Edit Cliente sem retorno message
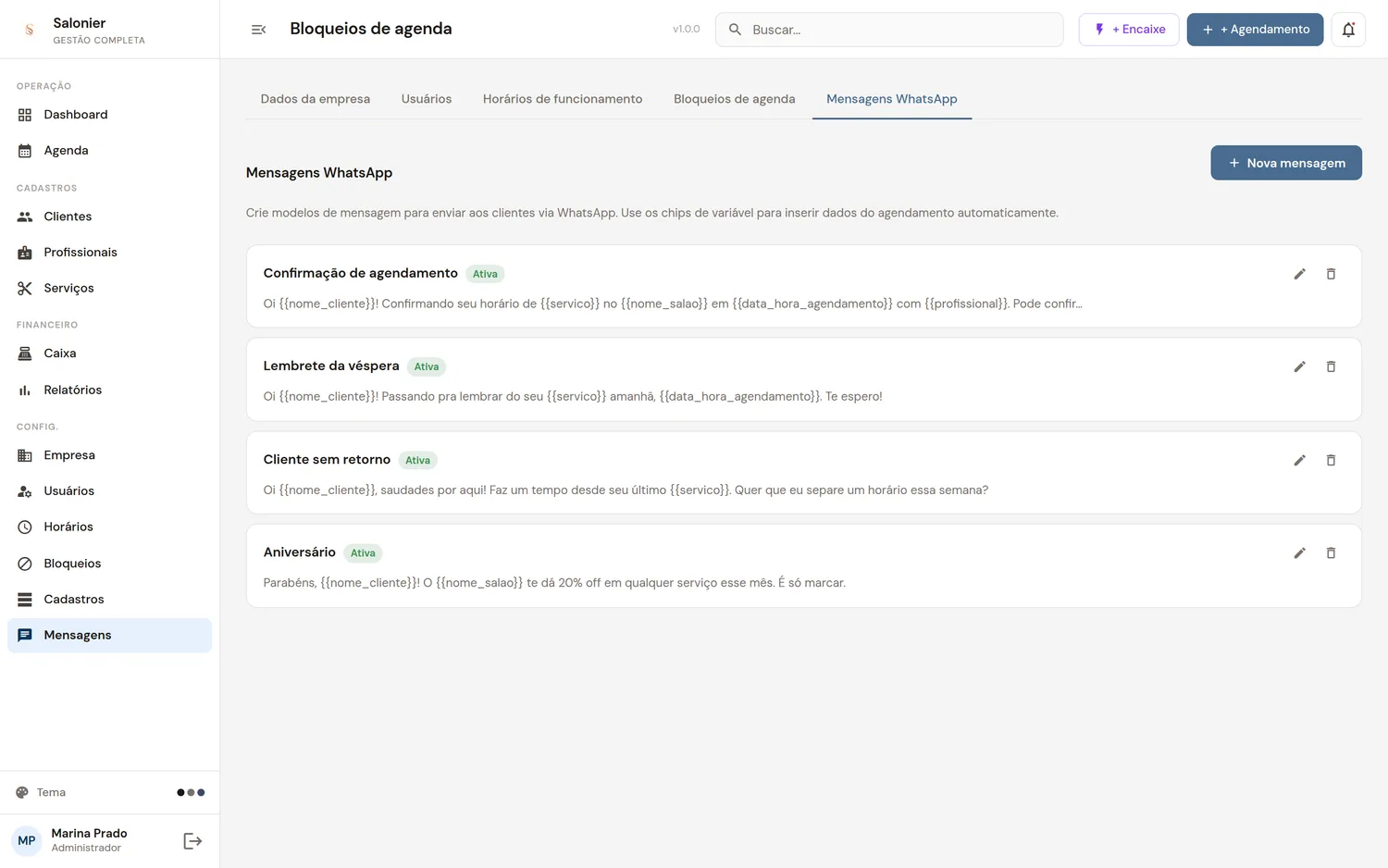The width and height of the screenshot is (1388, 868). tap(1299, 460)
